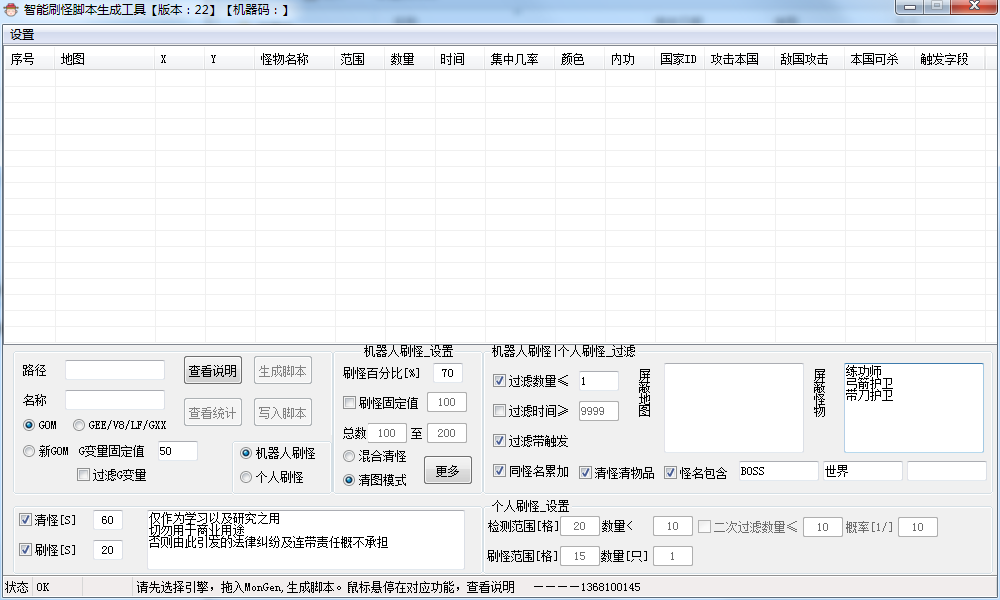
Task: Click the 刷怪范围 field showing 15
Action: [579, 556]
